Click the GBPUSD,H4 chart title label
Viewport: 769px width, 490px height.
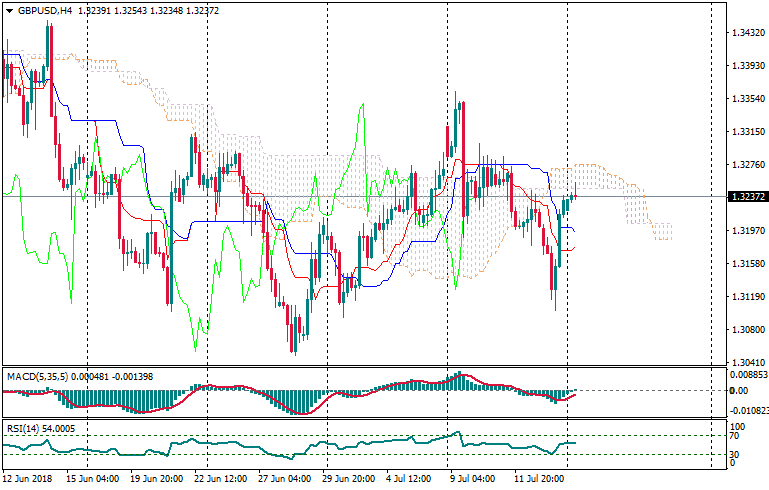coord(42,11)
